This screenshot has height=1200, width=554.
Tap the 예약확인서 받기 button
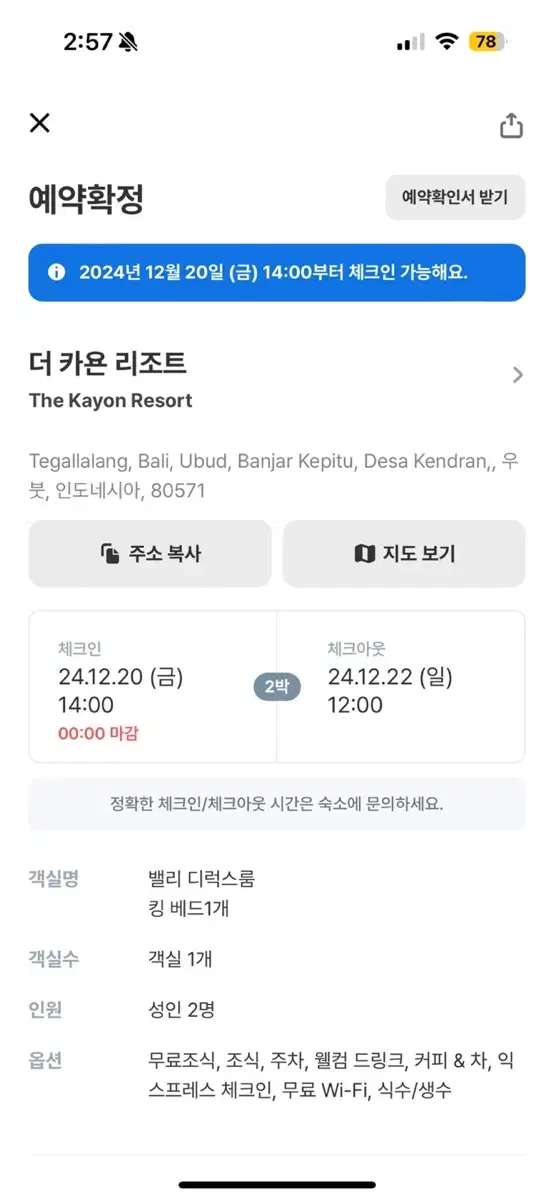[x=455, y=197]
